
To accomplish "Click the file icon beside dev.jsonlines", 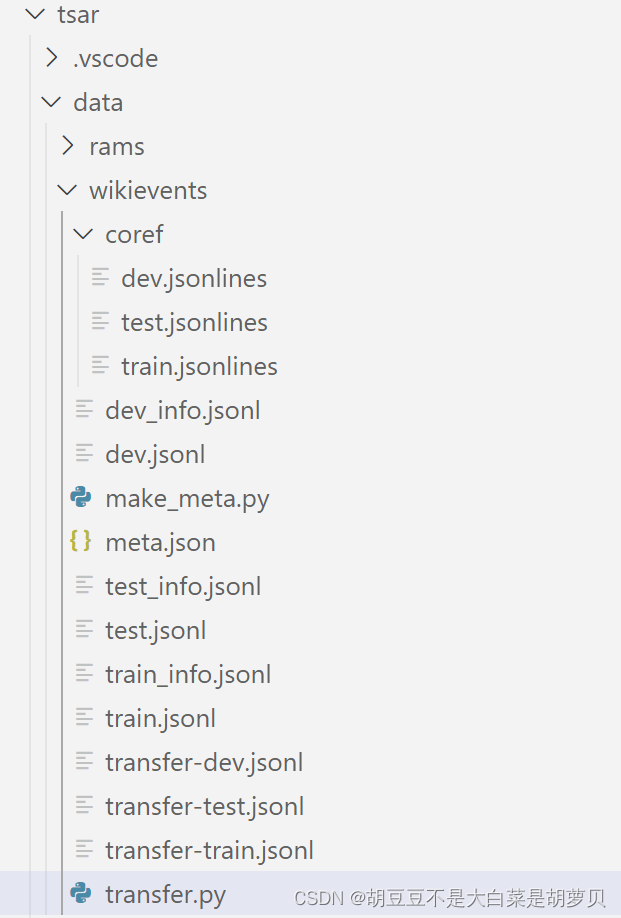I will [x=100, y=278].
